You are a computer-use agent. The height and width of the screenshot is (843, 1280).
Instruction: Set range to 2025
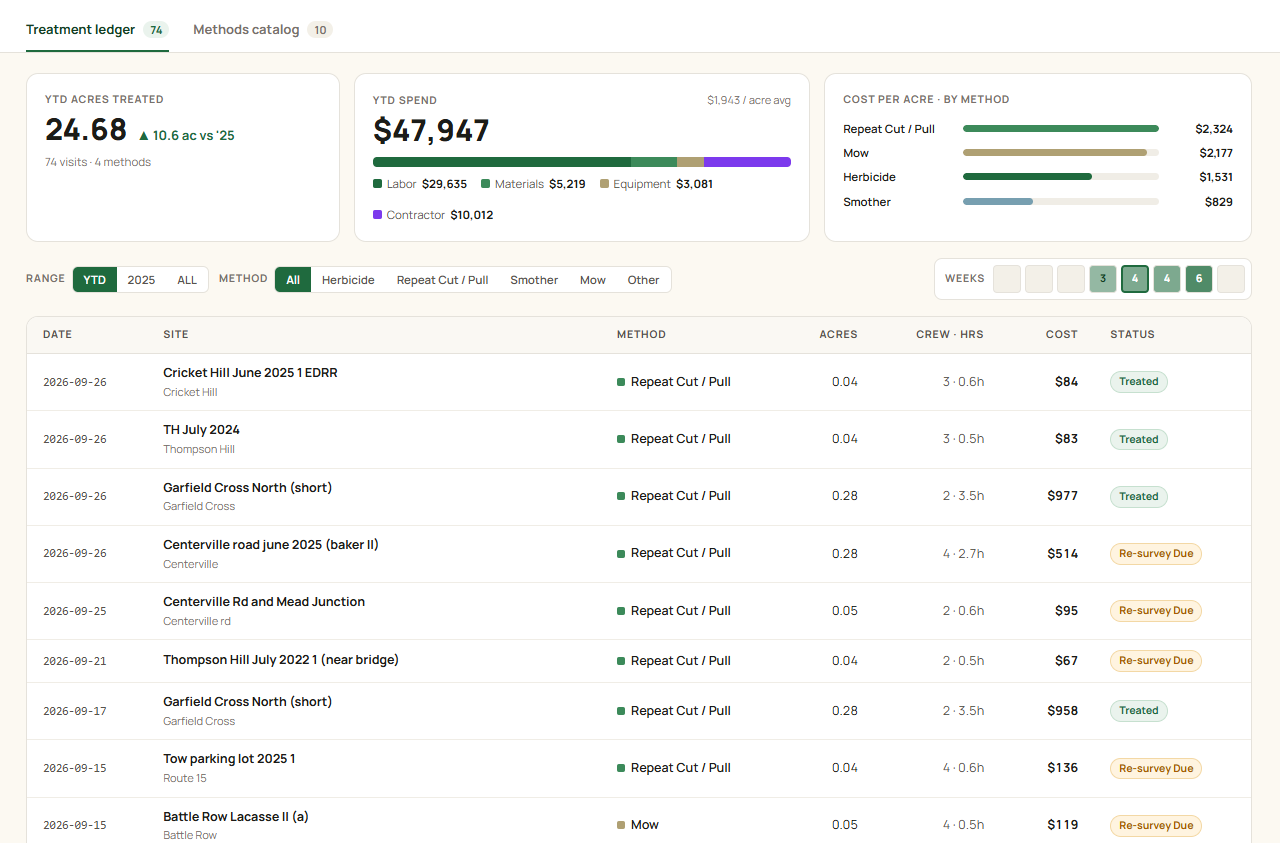(x=141, y=280)
